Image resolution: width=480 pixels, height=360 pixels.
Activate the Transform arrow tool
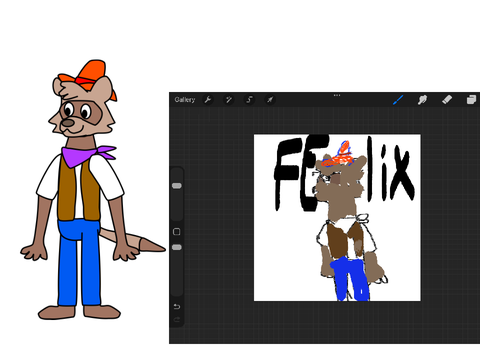270,100
